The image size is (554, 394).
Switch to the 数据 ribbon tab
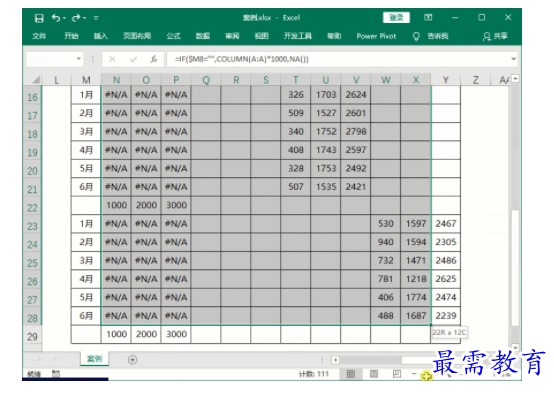pos(203,36)
